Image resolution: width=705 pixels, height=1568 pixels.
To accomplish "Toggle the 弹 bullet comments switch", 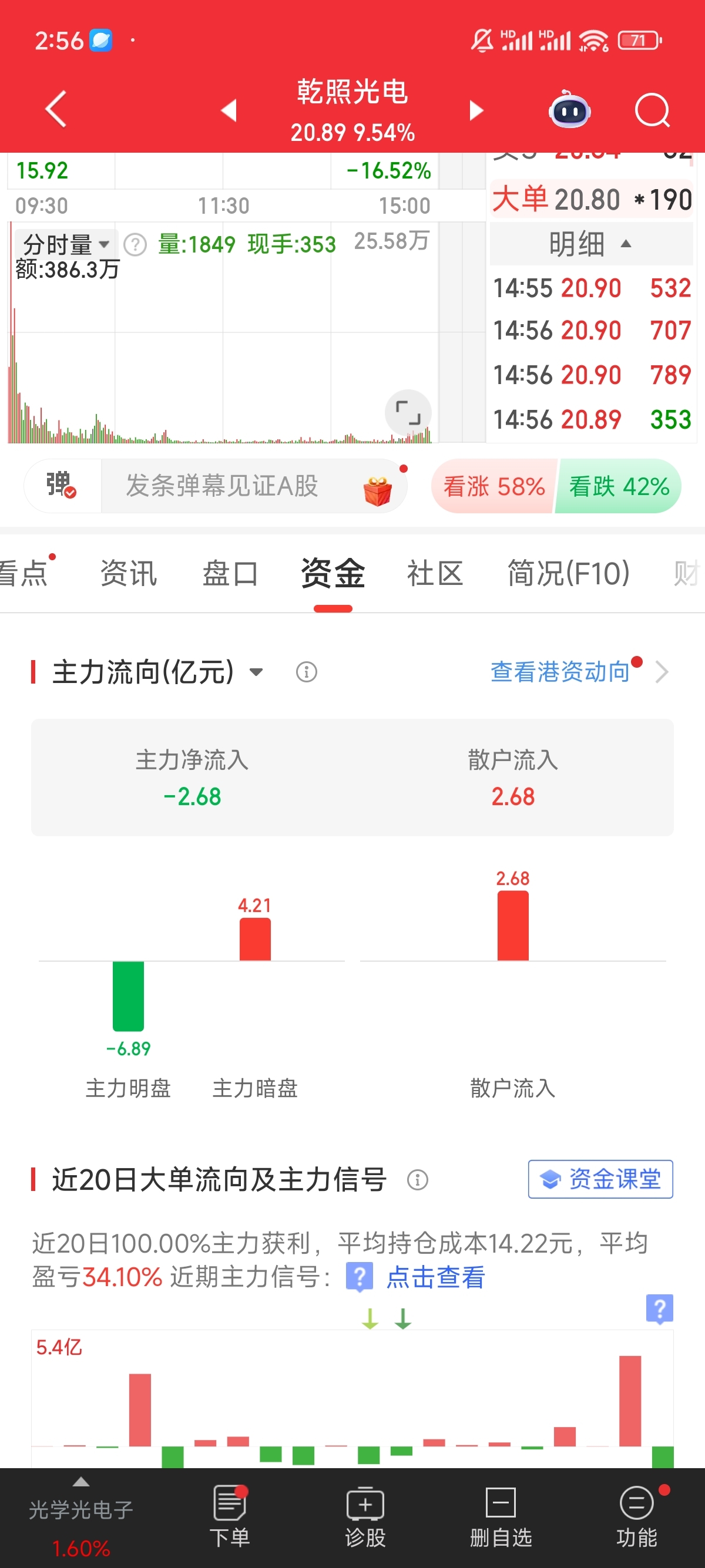I will (x=62, y=486).
